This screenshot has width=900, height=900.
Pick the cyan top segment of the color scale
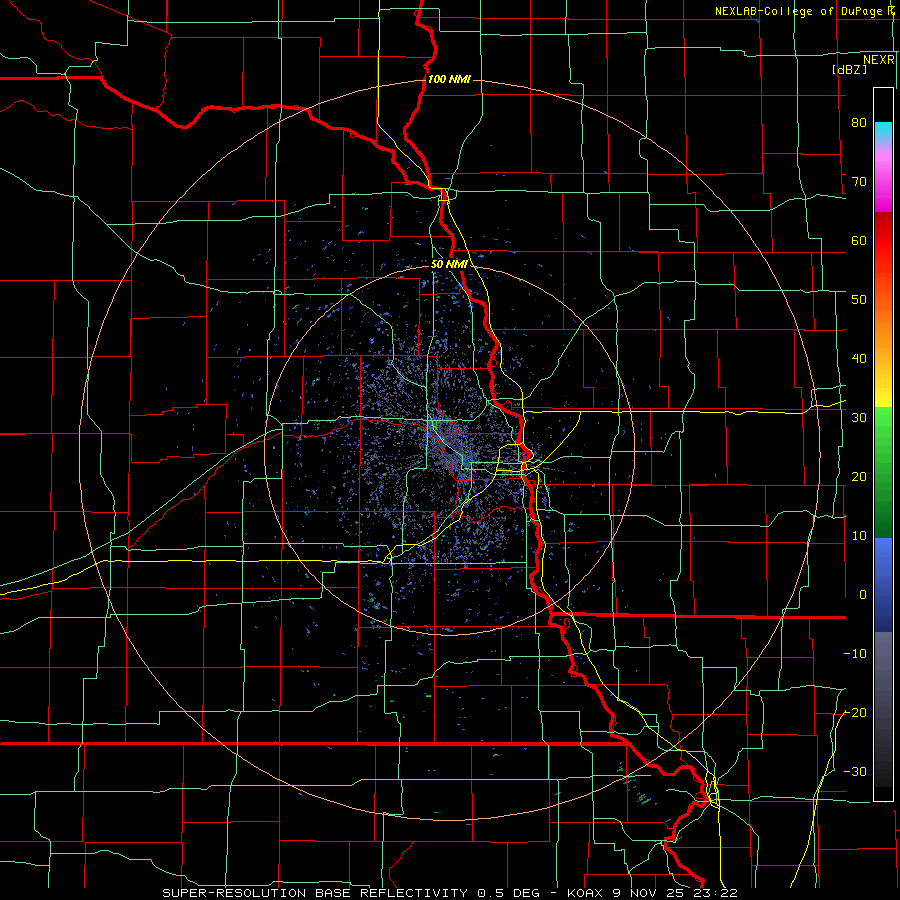coord(883,132)
